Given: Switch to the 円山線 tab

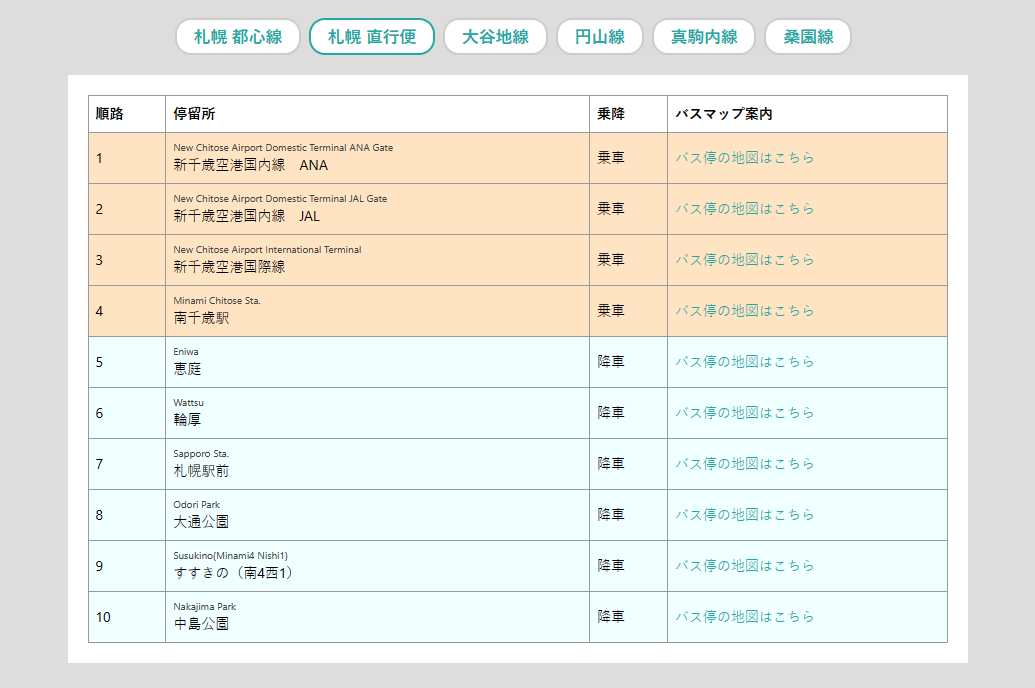Looking at the screenshot, I should (599, 36).
